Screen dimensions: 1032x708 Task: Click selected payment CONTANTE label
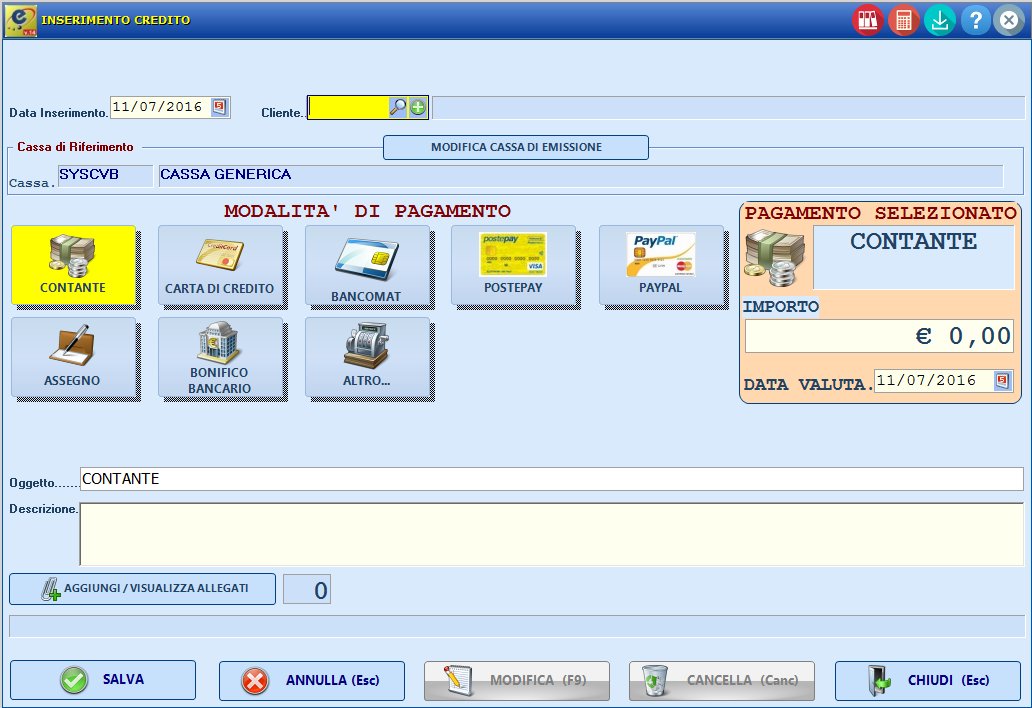pyautogui.click(x=914, y=257)
